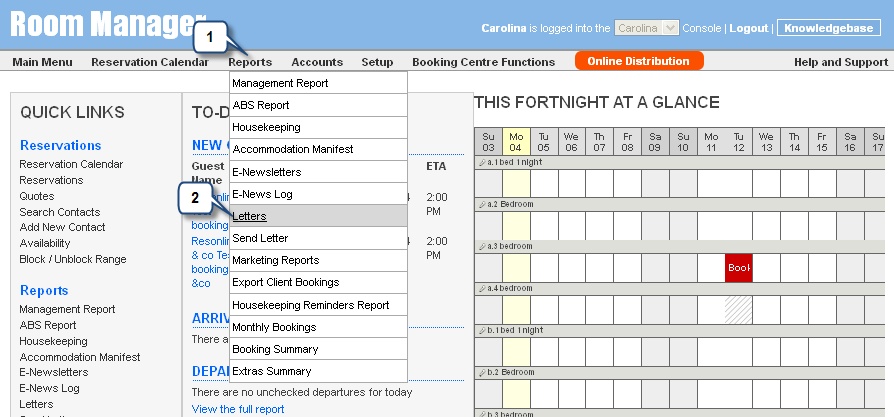
Task: Click the Su 03 date header
Action: [x=489, y=142]
